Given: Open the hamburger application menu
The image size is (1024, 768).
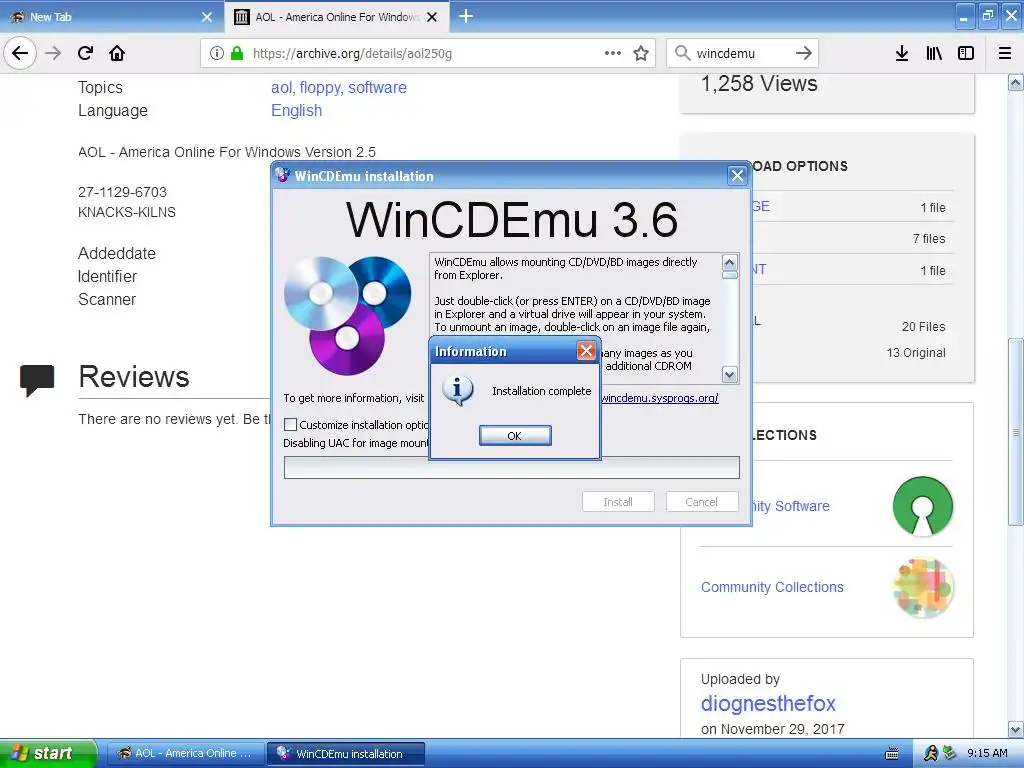Looking at the screenshot, I should [x=1005, y=53].
